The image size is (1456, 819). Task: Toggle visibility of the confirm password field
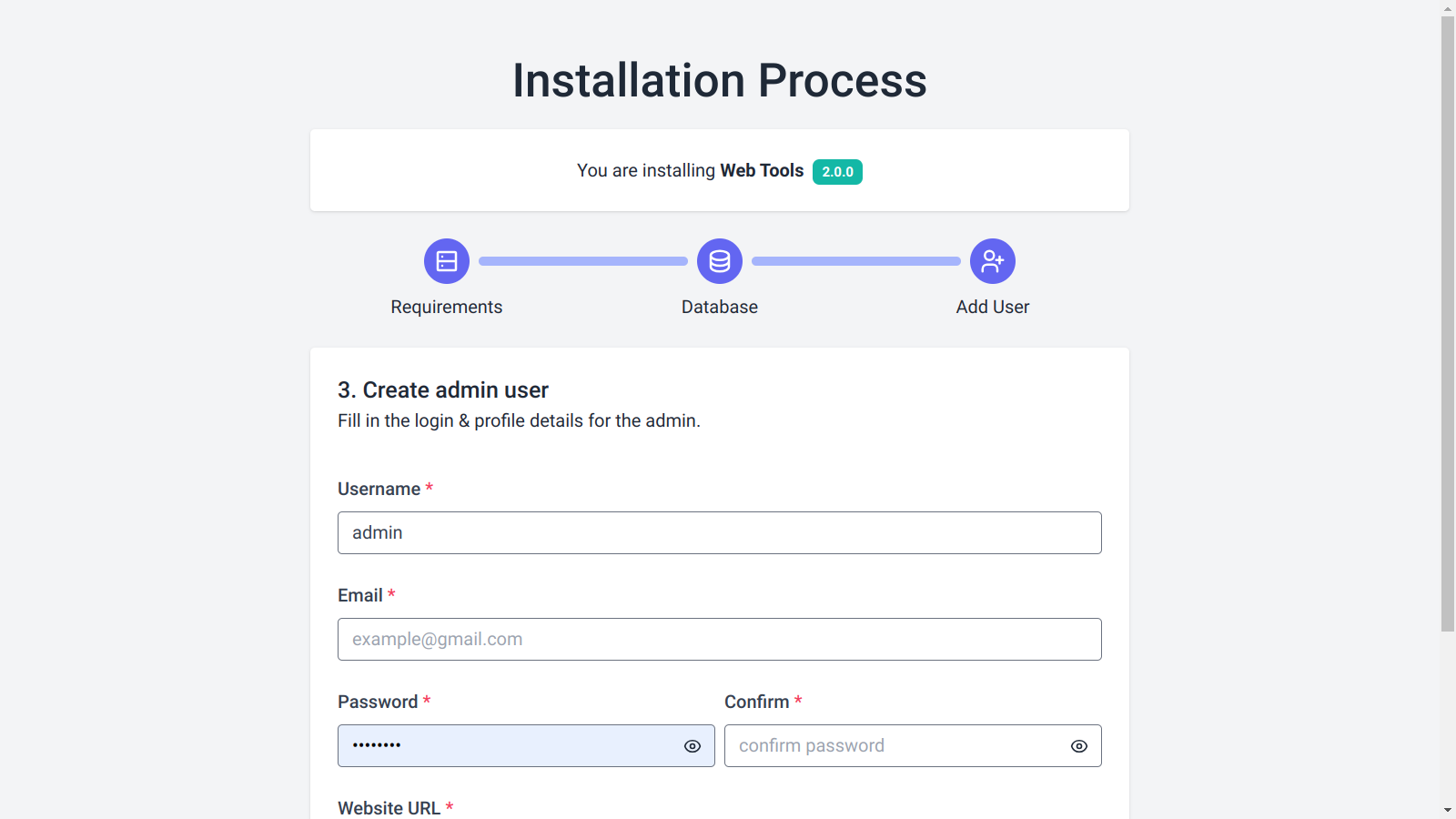pyautogui.click(x=1079, y=746)
